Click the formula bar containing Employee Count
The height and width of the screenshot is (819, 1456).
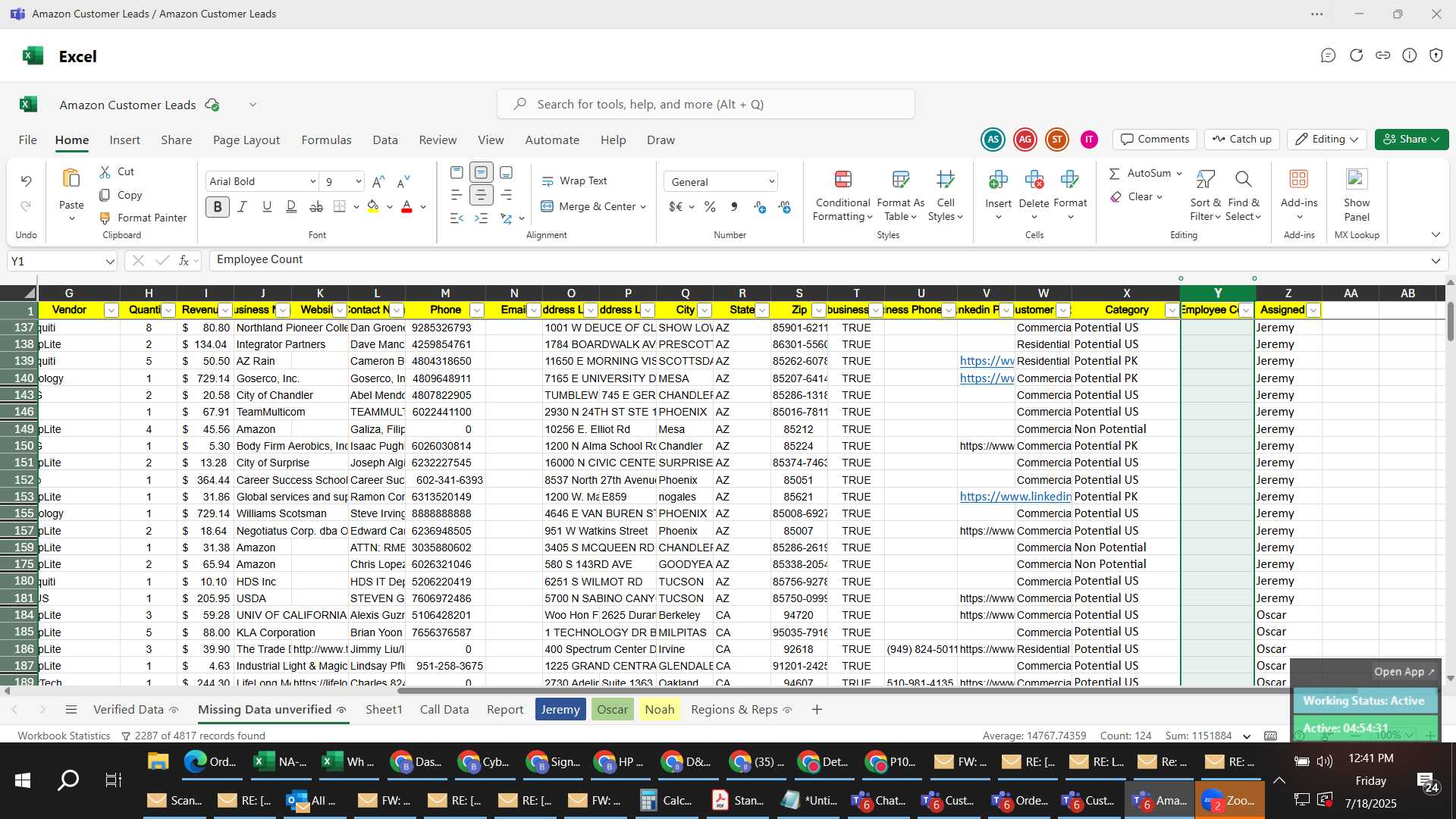click(819, 260)
